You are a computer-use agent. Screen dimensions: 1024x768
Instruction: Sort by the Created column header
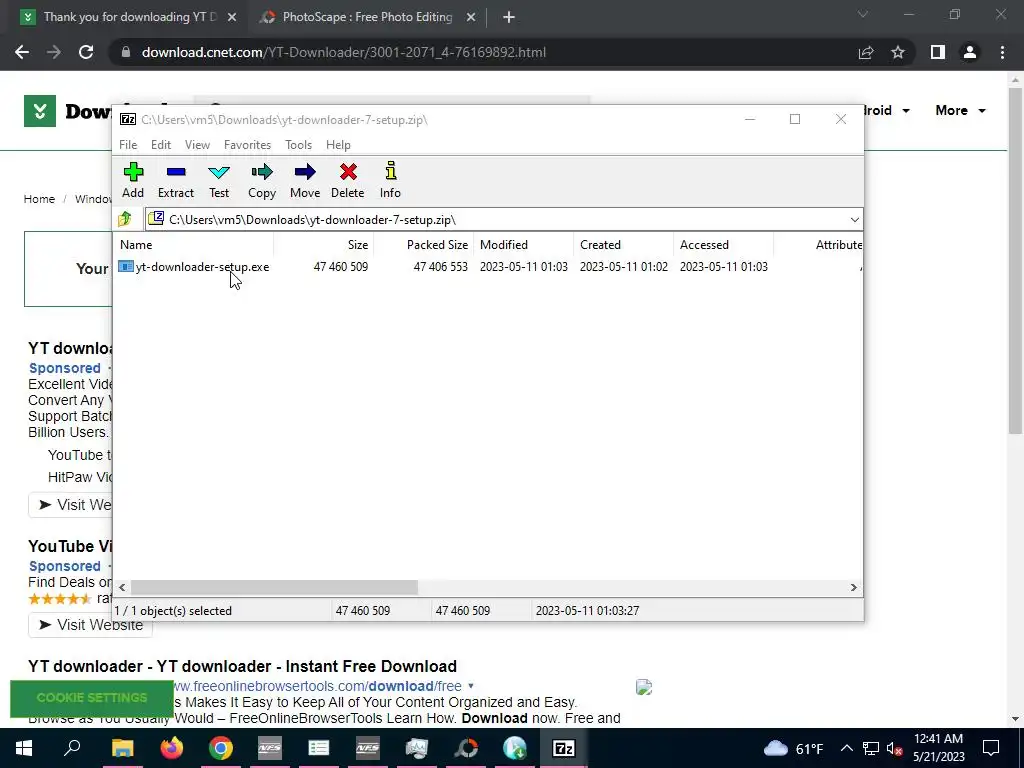pos(624,245)
